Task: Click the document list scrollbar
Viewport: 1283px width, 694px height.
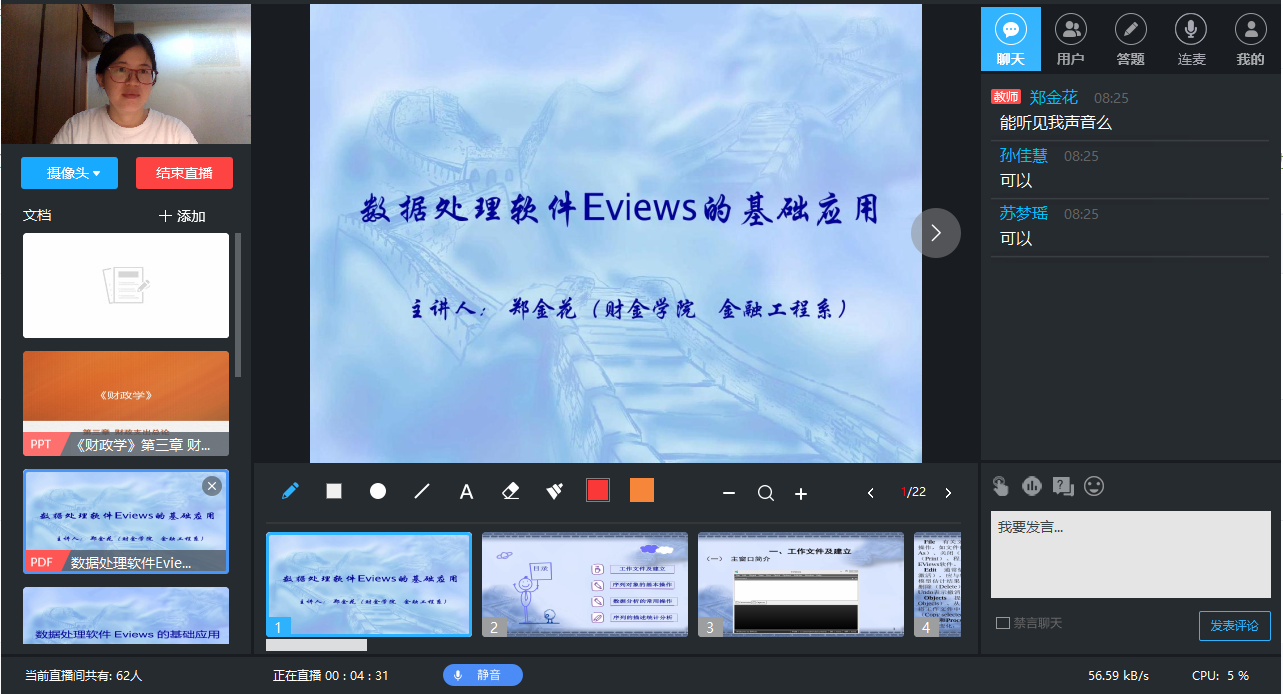Action: 238,305
